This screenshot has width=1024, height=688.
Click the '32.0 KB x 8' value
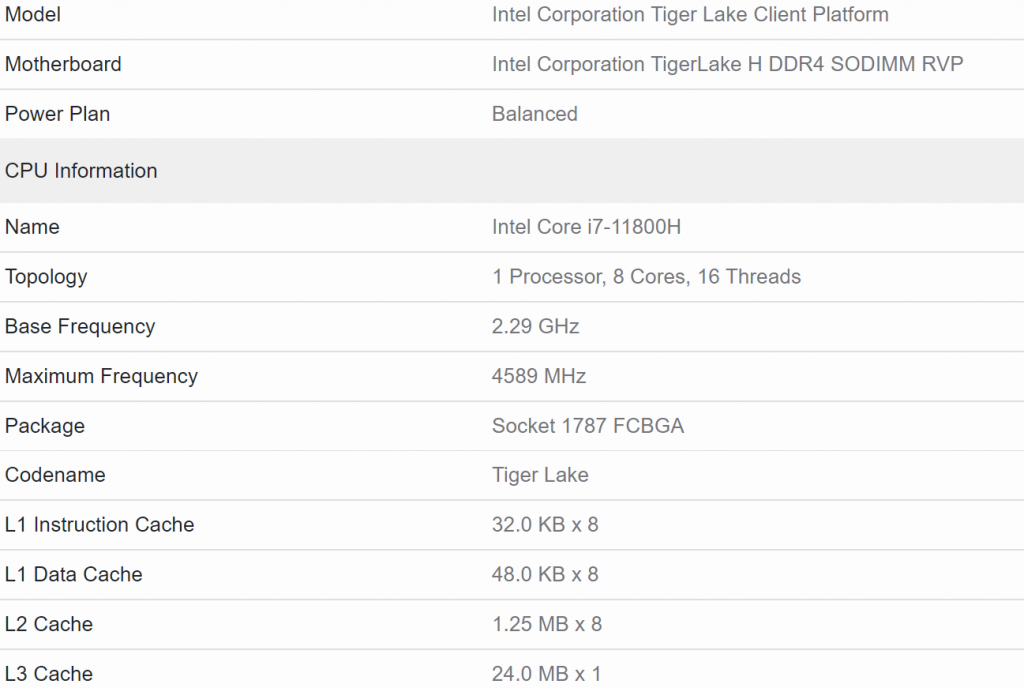(545, 525)
